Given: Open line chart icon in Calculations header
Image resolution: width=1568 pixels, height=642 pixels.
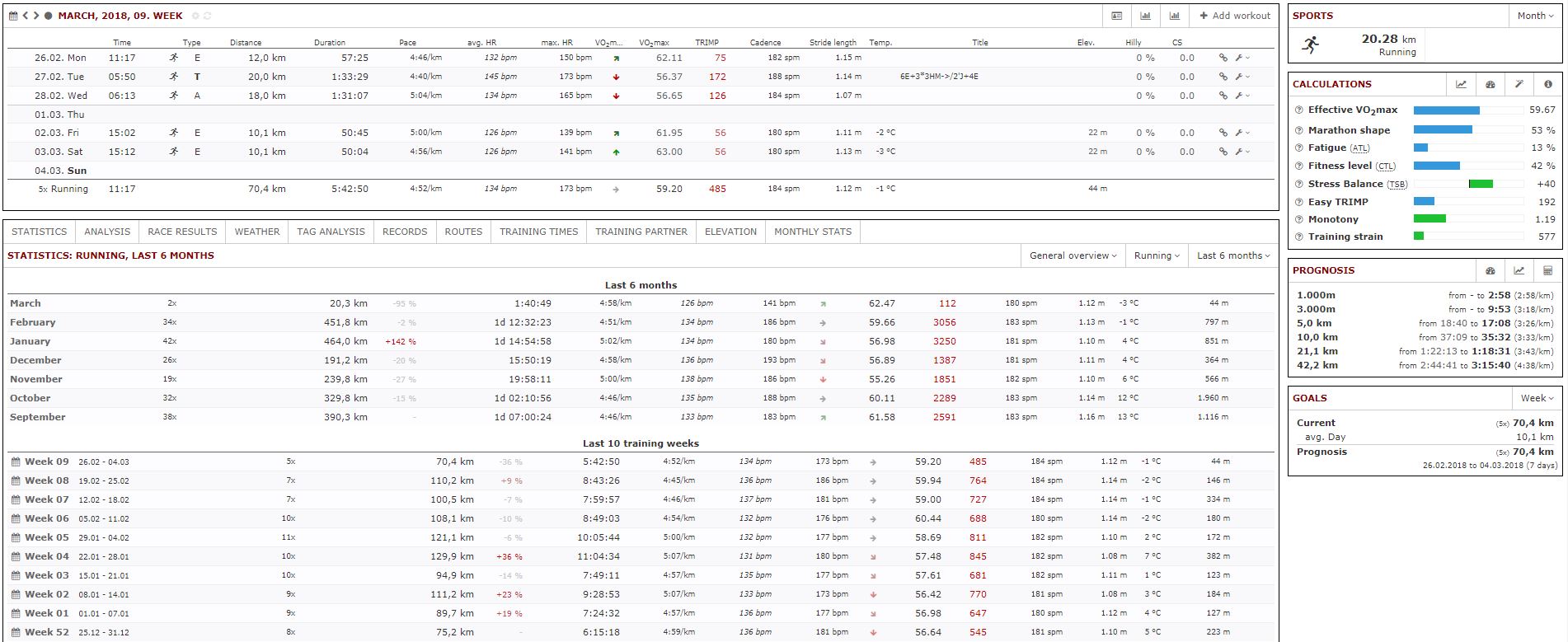Looking at the screenshot, I should point(1461,84).
